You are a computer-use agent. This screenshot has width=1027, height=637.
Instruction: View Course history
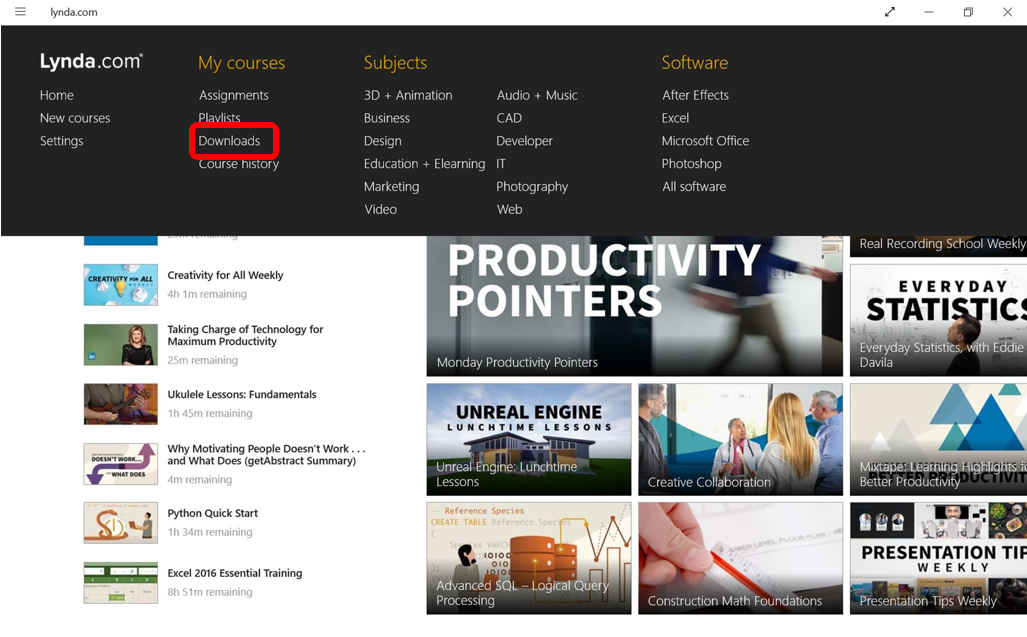coord(238,164)
